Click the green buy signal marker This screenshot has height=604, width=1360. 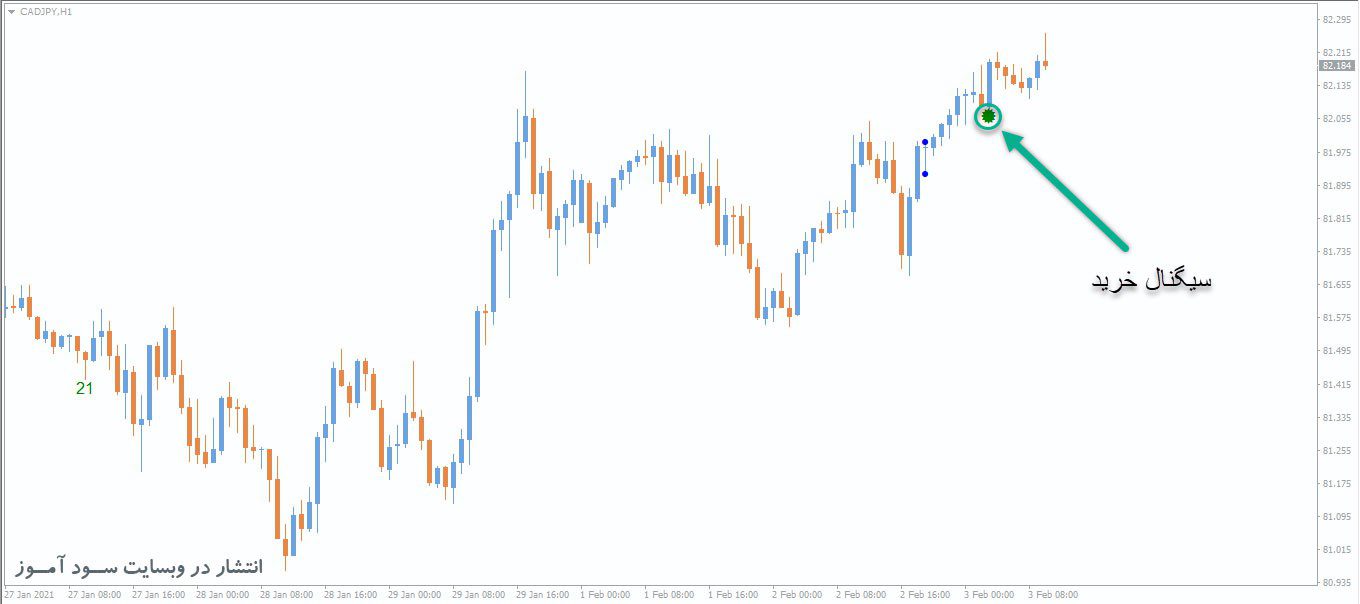point(988,117)
